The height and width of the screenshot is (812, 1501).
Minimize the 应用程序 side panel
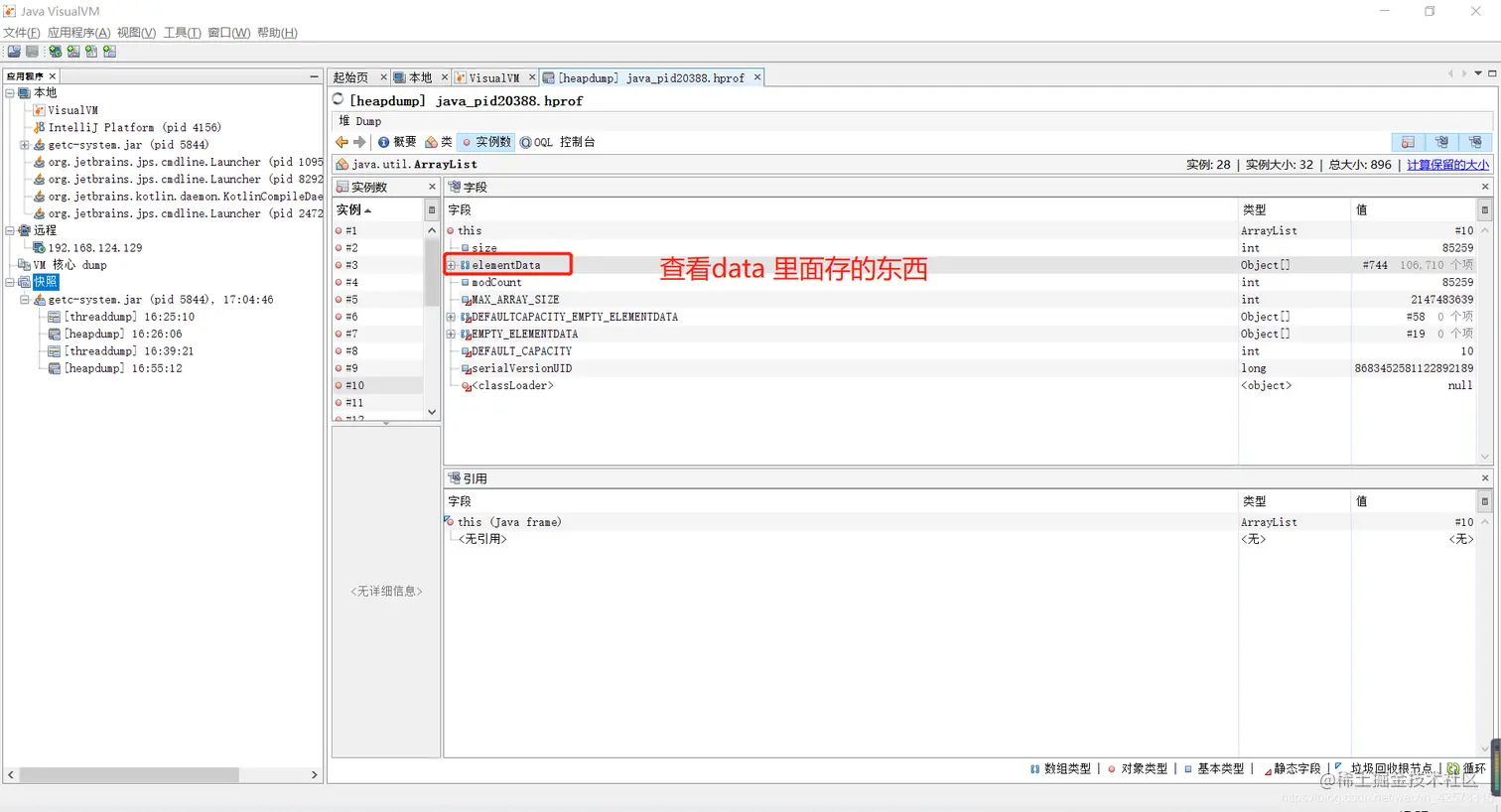pos(314,76)
